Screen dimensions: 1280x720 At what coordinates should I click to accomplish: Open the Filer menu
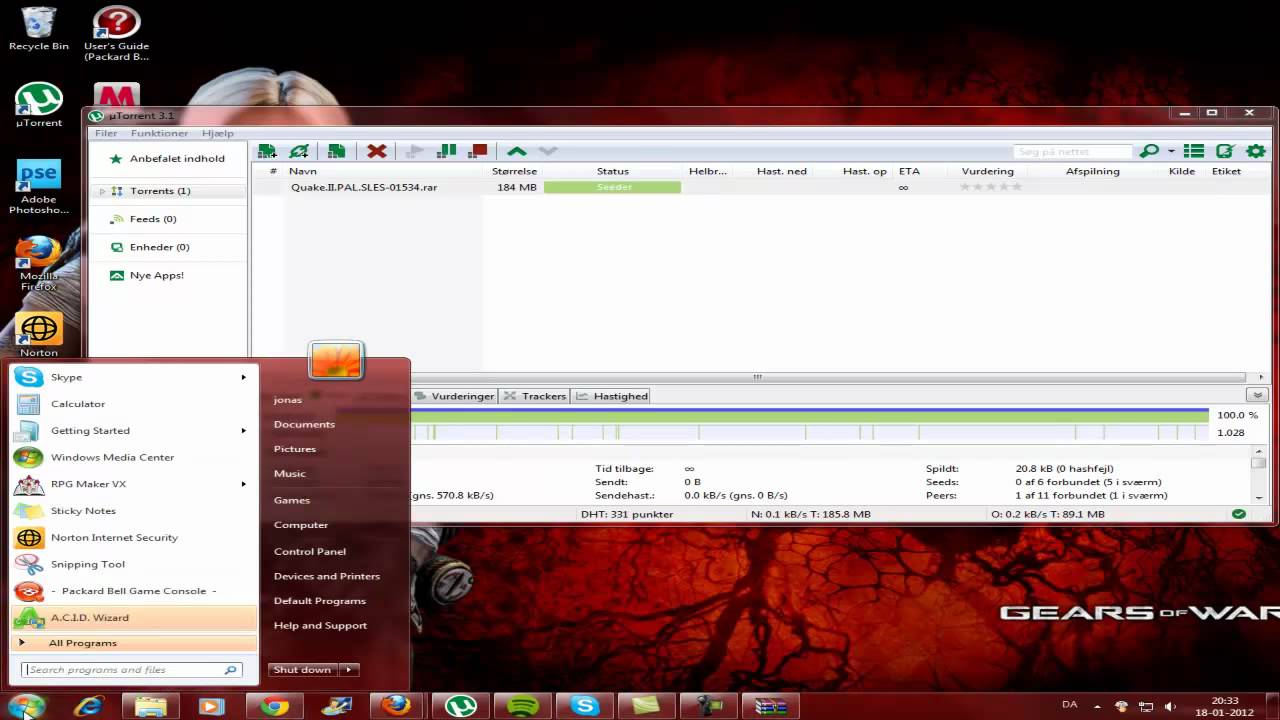[106, 133]
